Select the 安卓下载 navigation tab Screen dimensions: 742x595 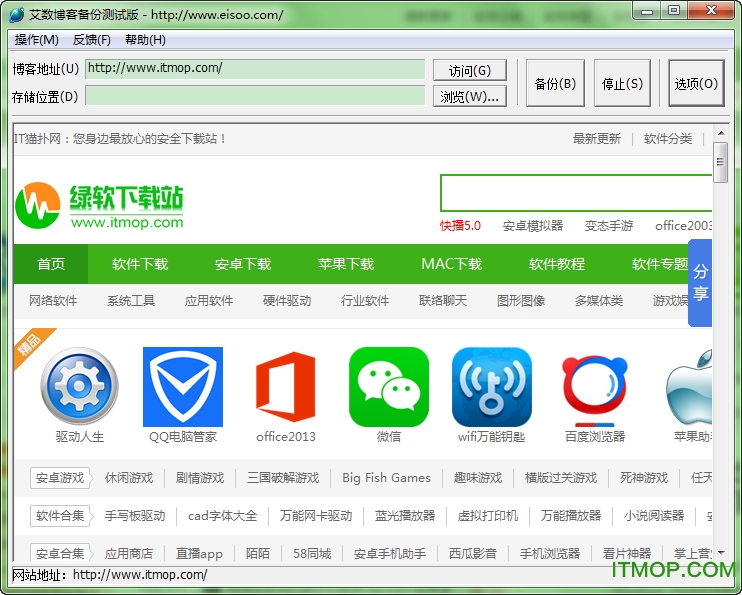tap(243, 264)
